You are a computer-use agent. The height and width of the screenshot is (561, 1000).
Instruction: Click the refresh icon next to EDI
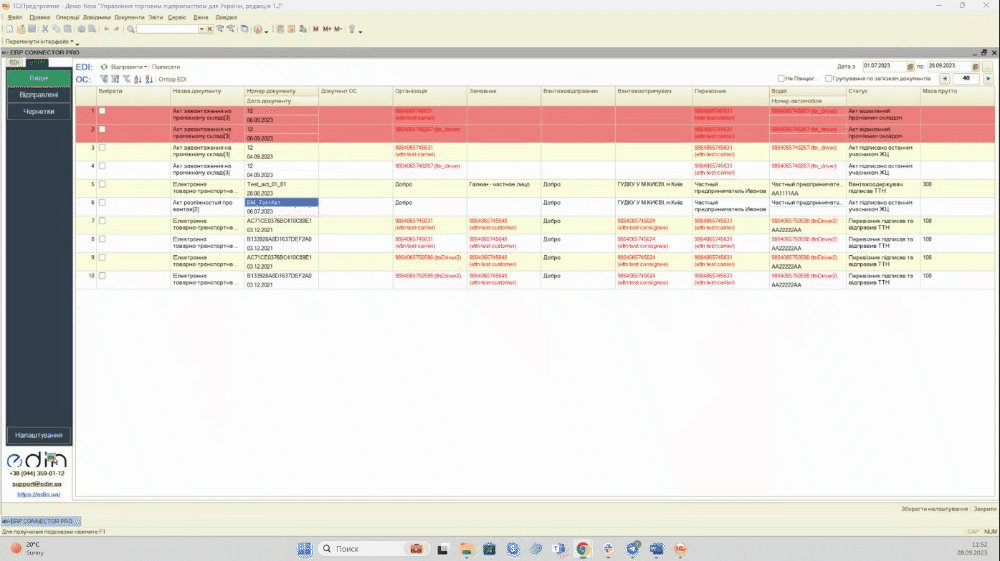coord(104,67)
